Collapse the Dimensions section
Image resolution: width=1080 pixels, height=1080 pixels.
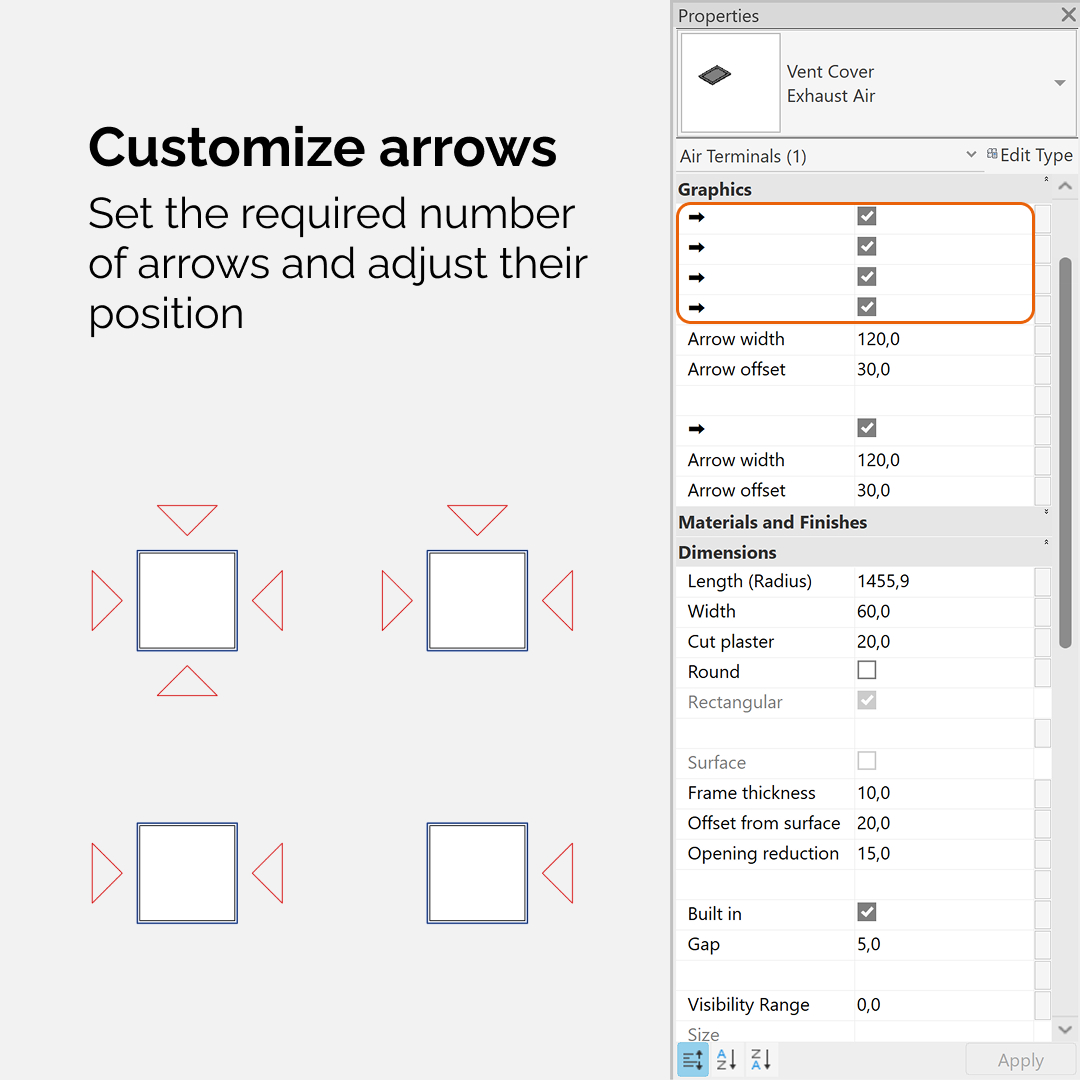1046,542
